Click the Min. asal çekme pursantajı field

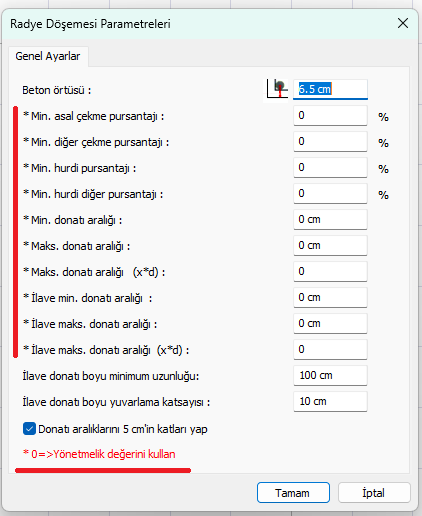330,116
